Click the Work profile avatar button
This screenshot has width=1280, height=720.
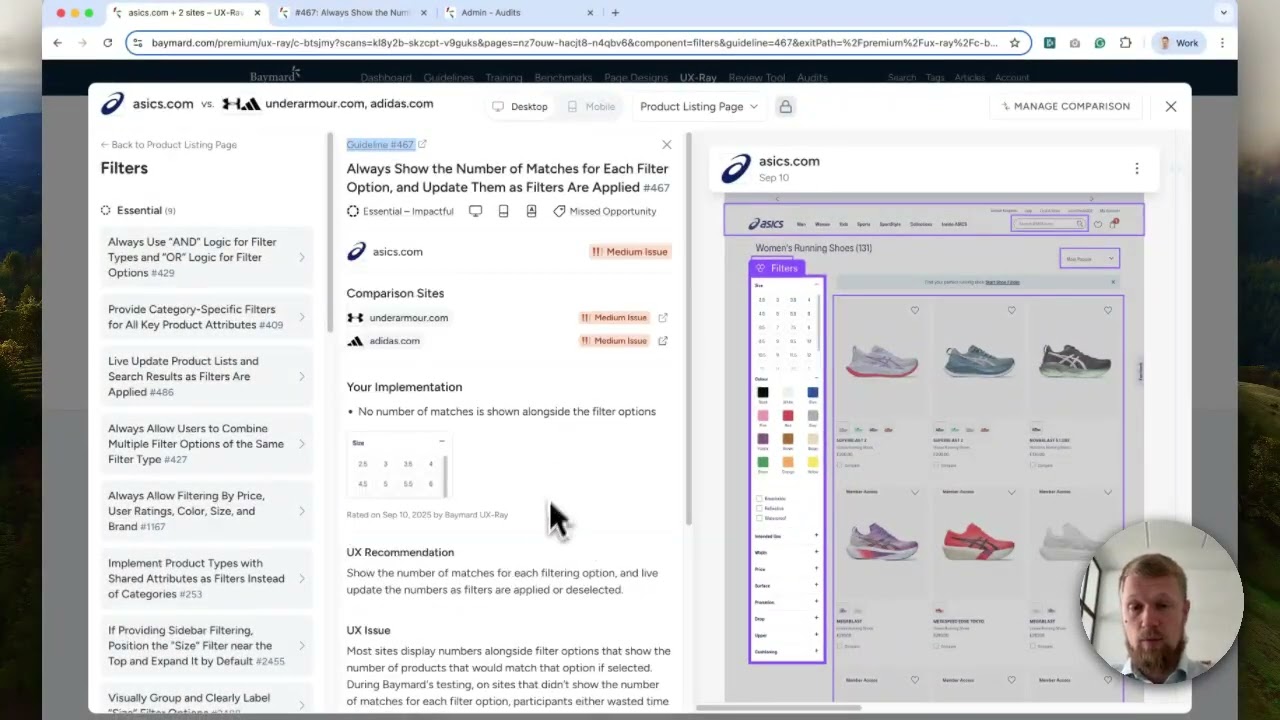click(1177, 43)
